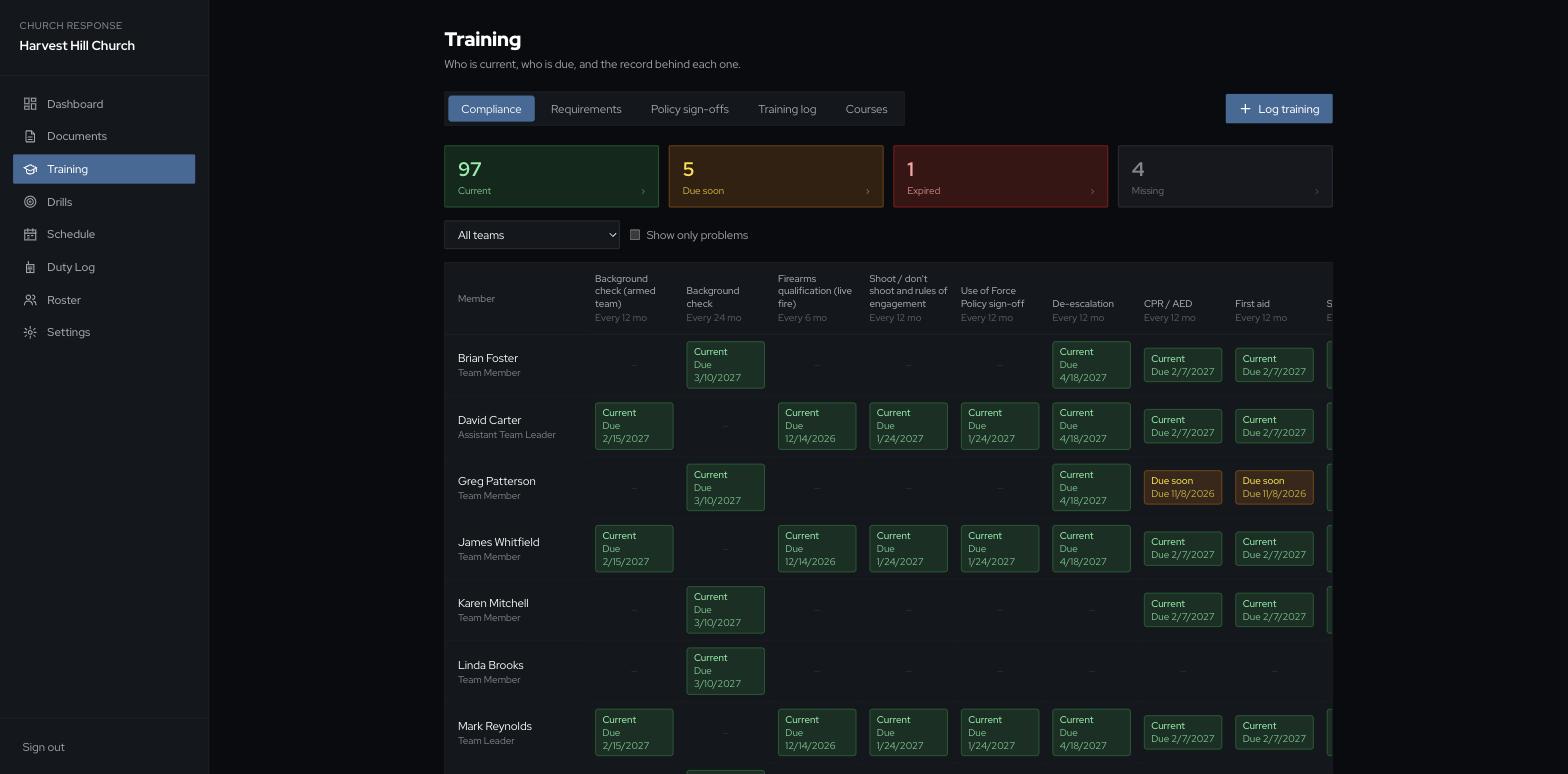This screenshot has width=1568, height=774.
Task: Click Mark Reynolds' Shoot / don't shoot cell
Action: pos(908,733)
